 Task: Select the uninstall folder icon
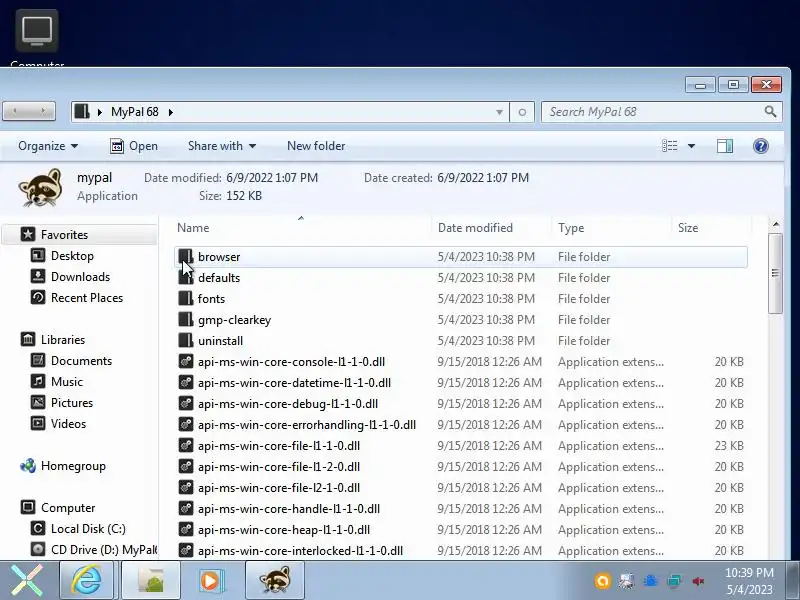click(x=186, y=340)
